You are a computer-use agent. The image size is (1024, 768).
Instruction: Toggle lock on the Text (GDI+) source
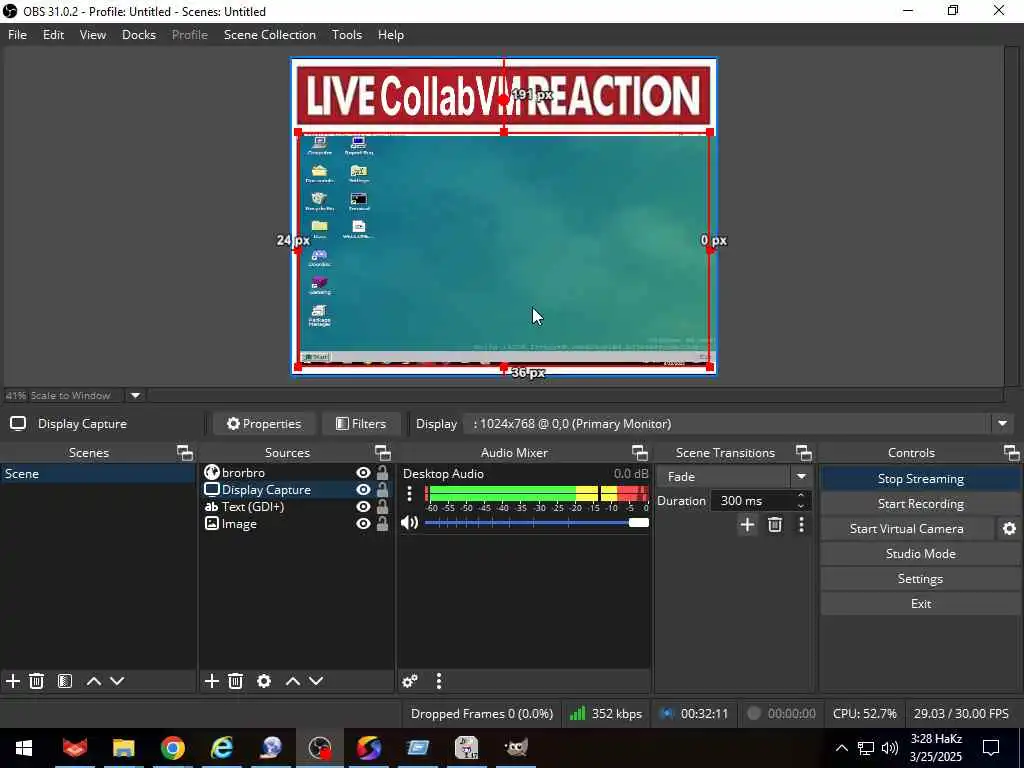coord(382,507)
